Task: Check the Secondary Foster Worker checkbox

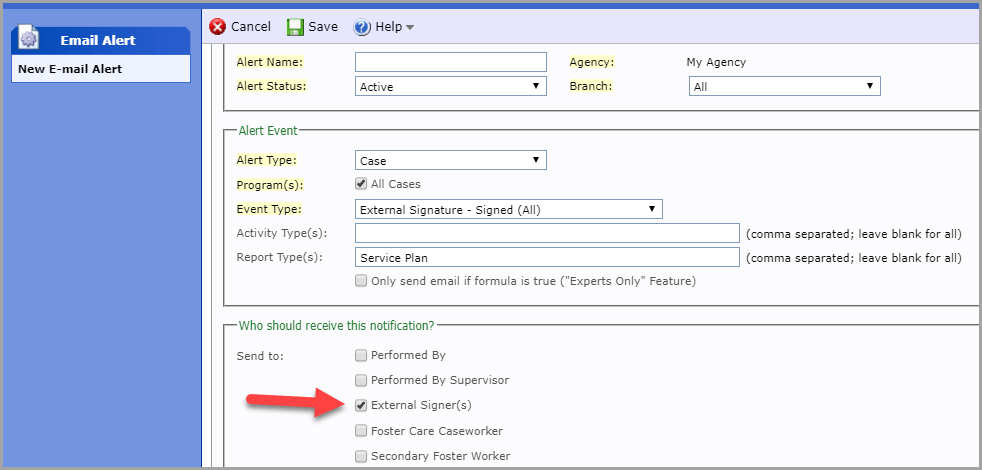Action: pyautogui.click(x=361, y=456)
